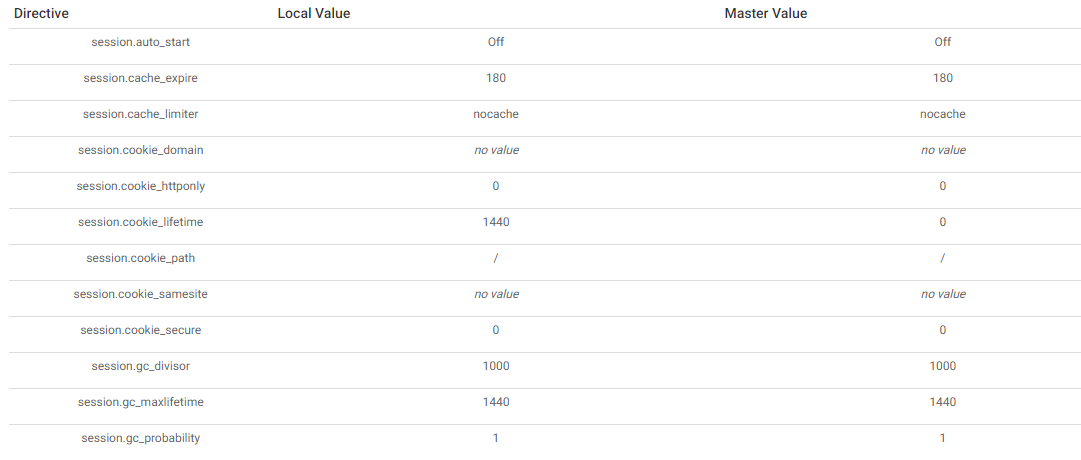Click master value 0 of cookie_lifetime
The width and height of the screenshot is (1081, 460).
click(x=942, y=222)
